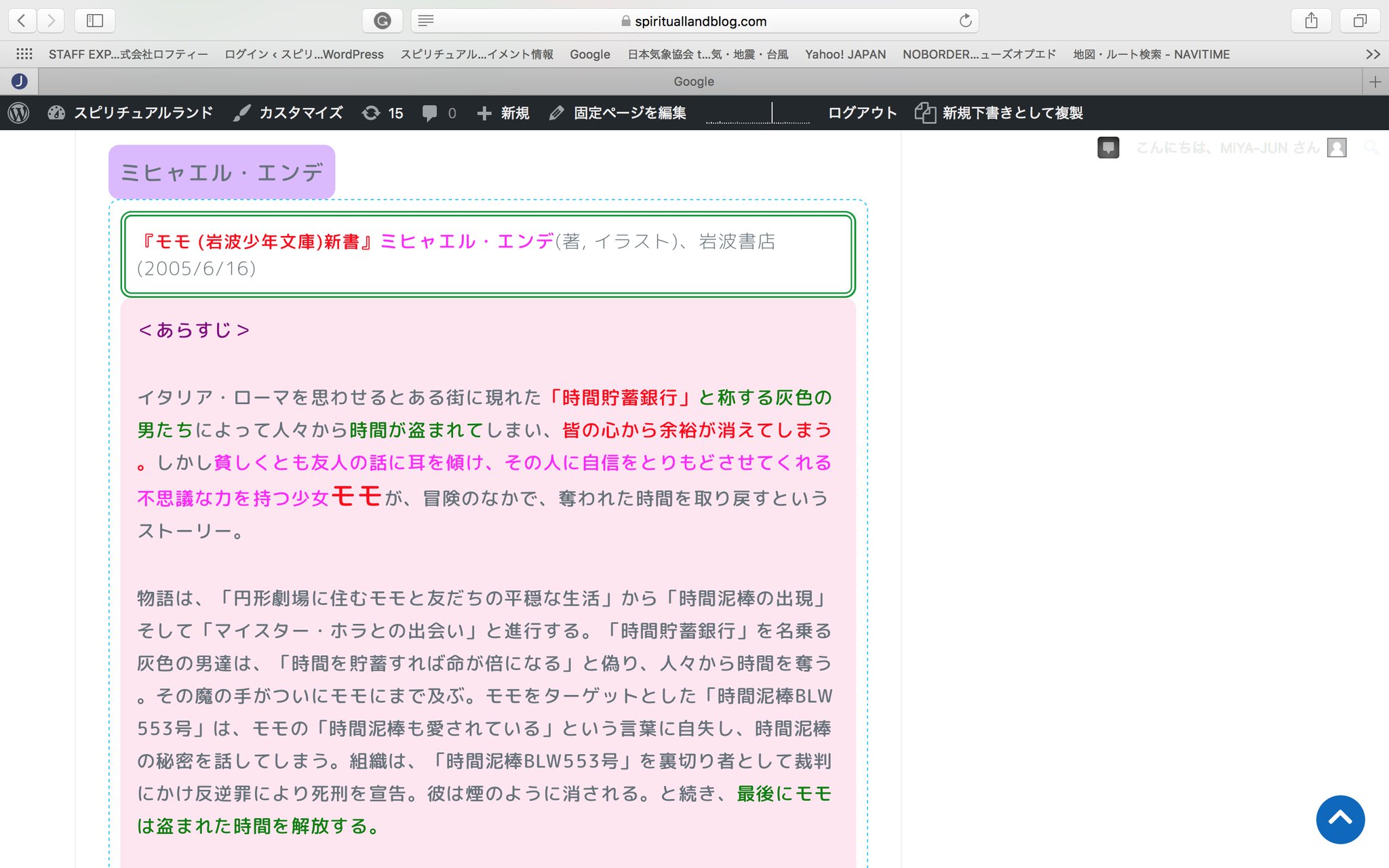The width and height of the screenshot is (1389, 868).
Task: Open 新規 add new menu
Action: click(x=503, y=113)
